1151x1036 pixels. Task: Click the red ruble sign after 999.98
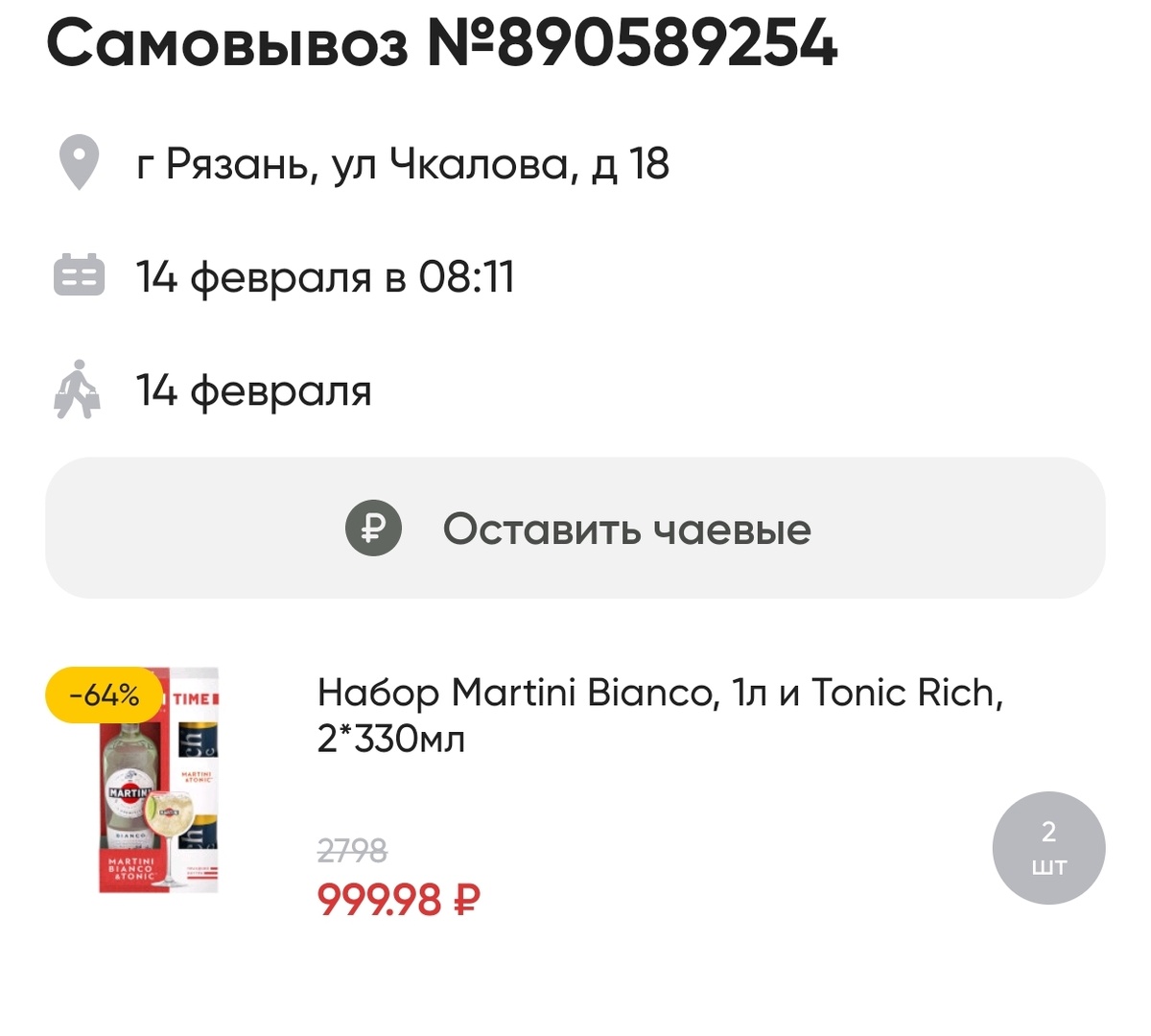(465, 900)
